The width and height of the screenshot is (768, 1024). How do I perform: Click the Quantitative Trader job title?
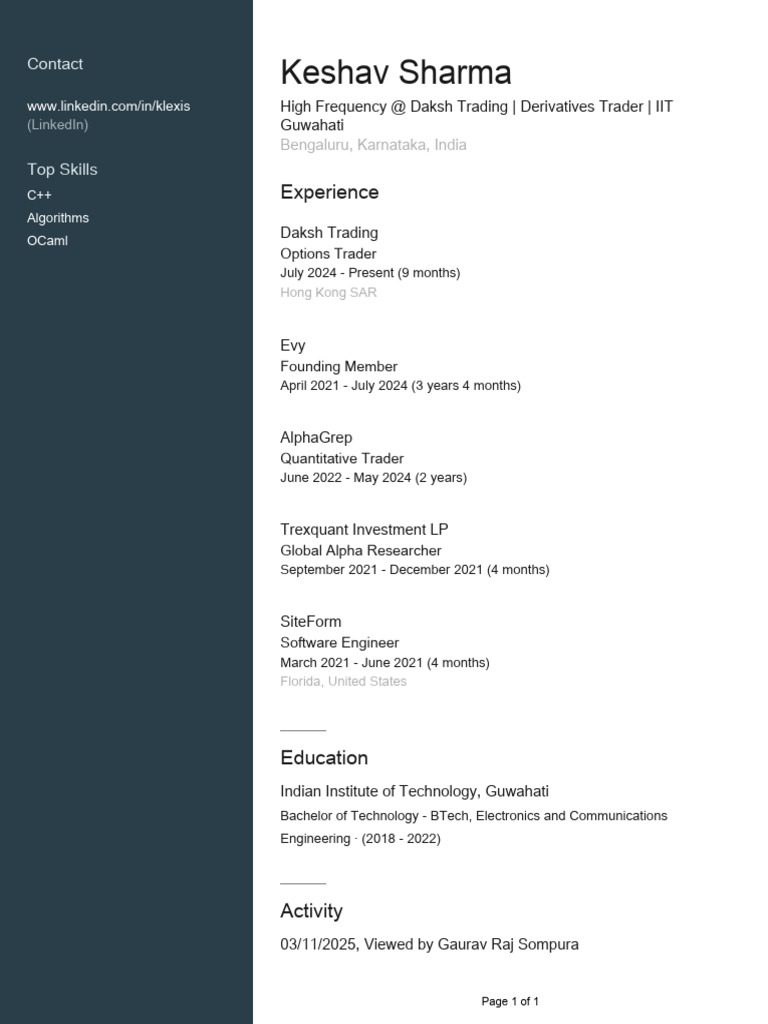point(342,459)
